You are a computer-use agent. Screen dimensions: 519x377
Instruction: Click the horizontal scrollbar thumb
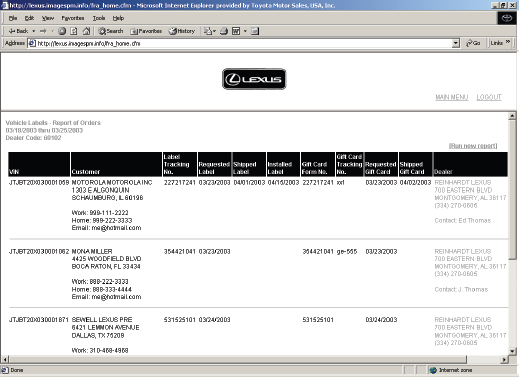(238, 359)
